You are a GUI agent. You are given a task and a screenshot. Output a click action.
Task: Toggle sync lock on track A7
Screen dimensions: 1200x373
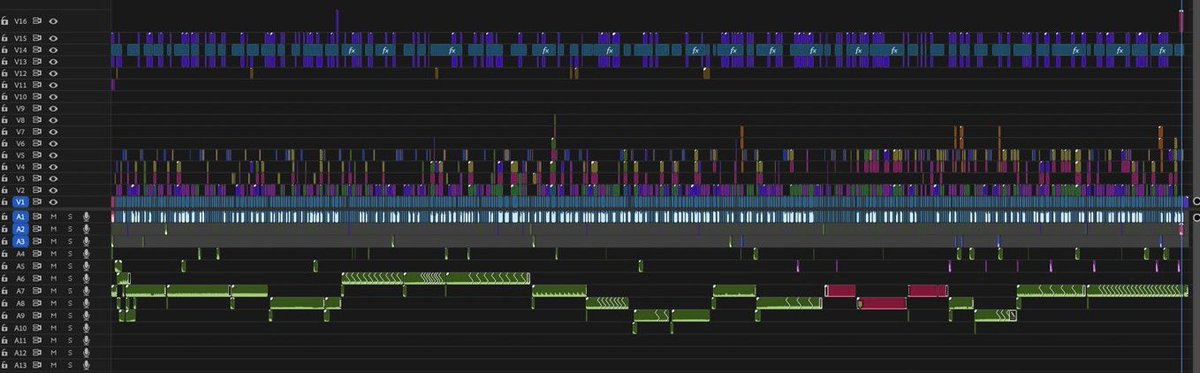pos(37,290)
